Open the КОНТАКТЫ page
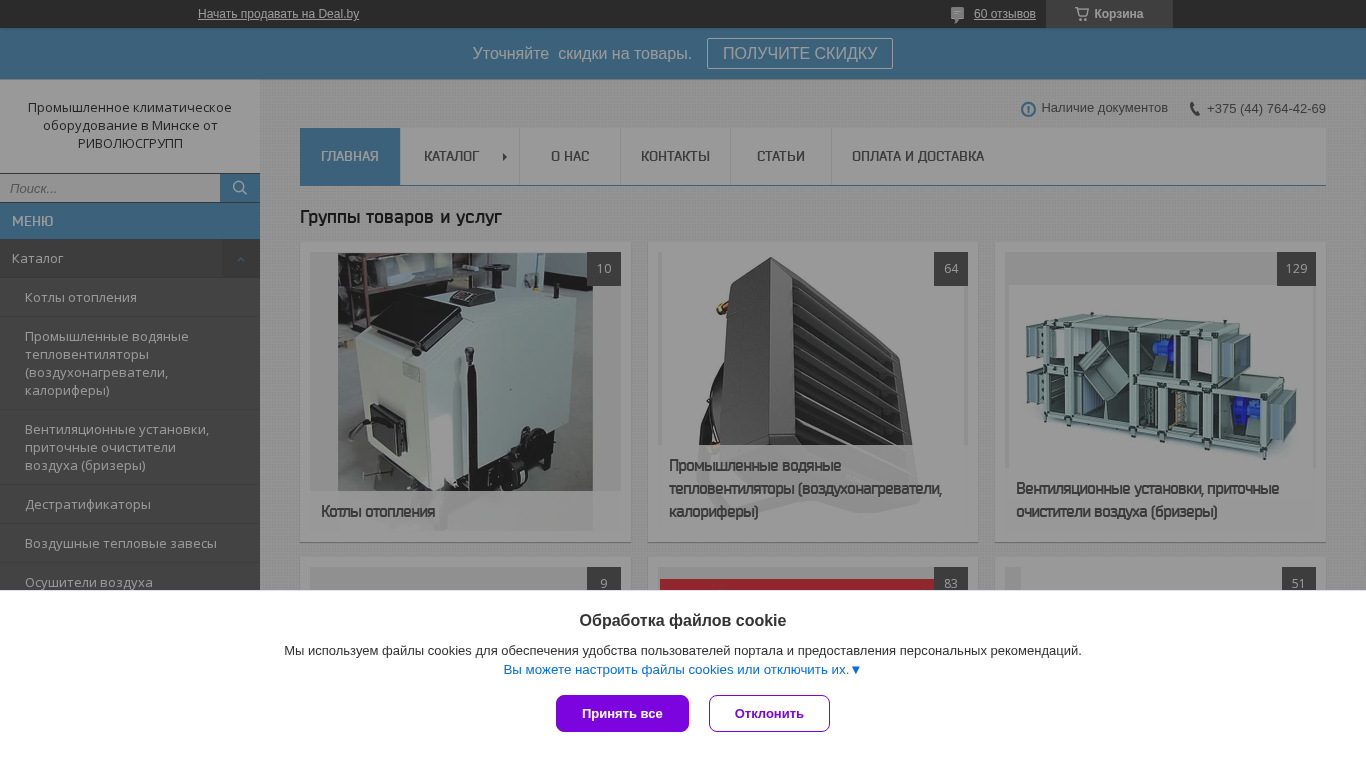This screenshot has width=1366, height=768. pyautogui.click(x=675, y=157)
